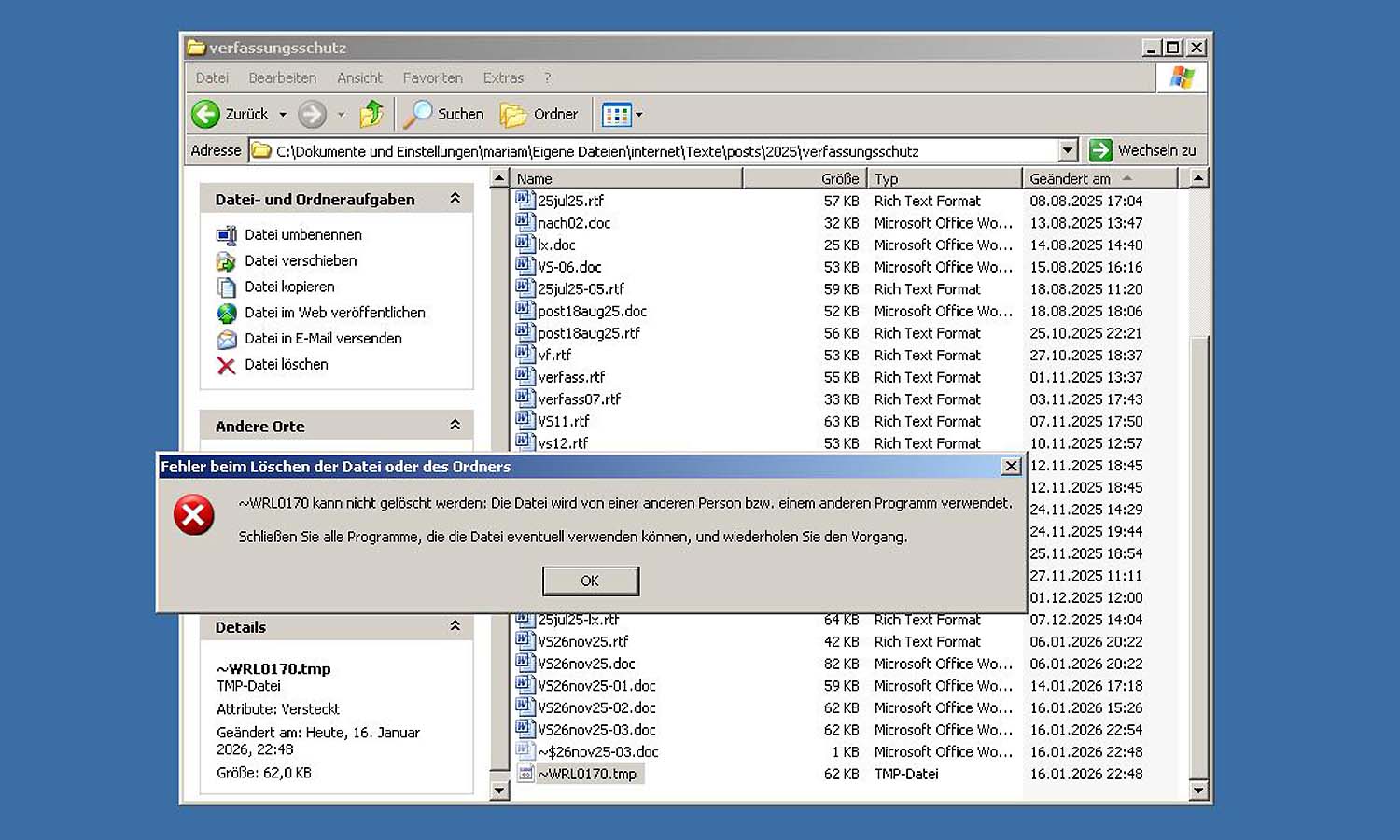The image size is (1400, 840).
Task: Sort by the Geändert am column header
Action: [x=1070, y=178]
